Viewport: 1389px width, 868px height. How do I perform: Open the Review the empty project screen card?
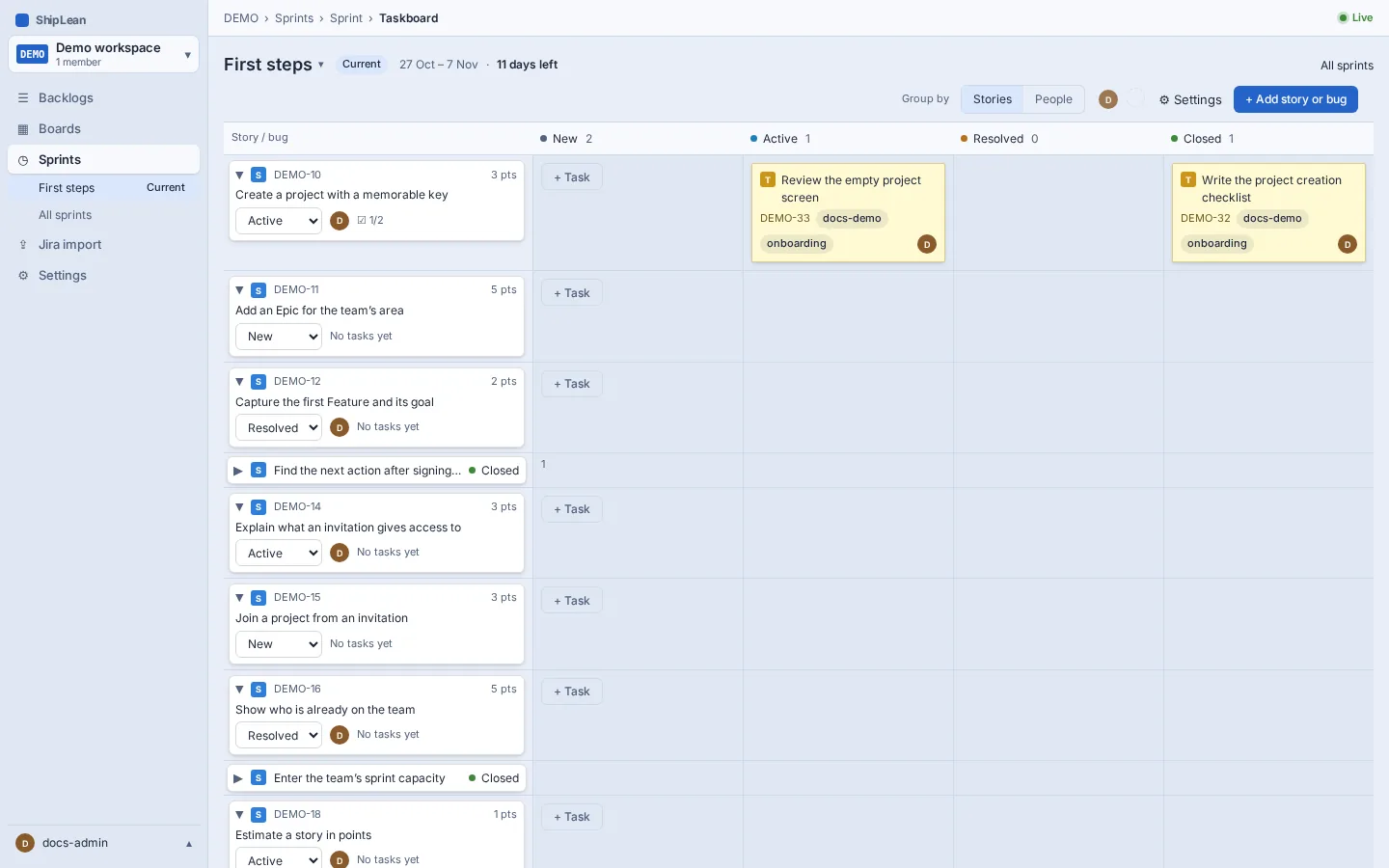coord(849,212)
